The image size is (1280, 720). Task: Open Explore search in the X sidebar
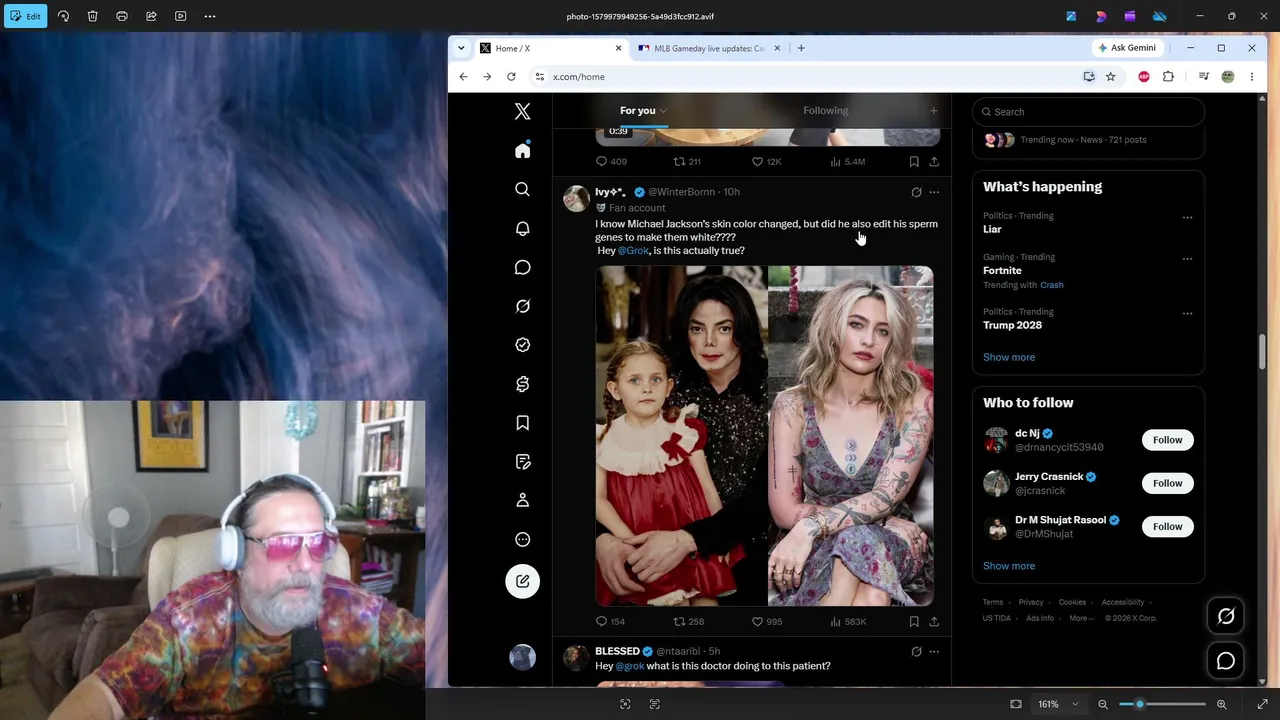click(522, 189)
